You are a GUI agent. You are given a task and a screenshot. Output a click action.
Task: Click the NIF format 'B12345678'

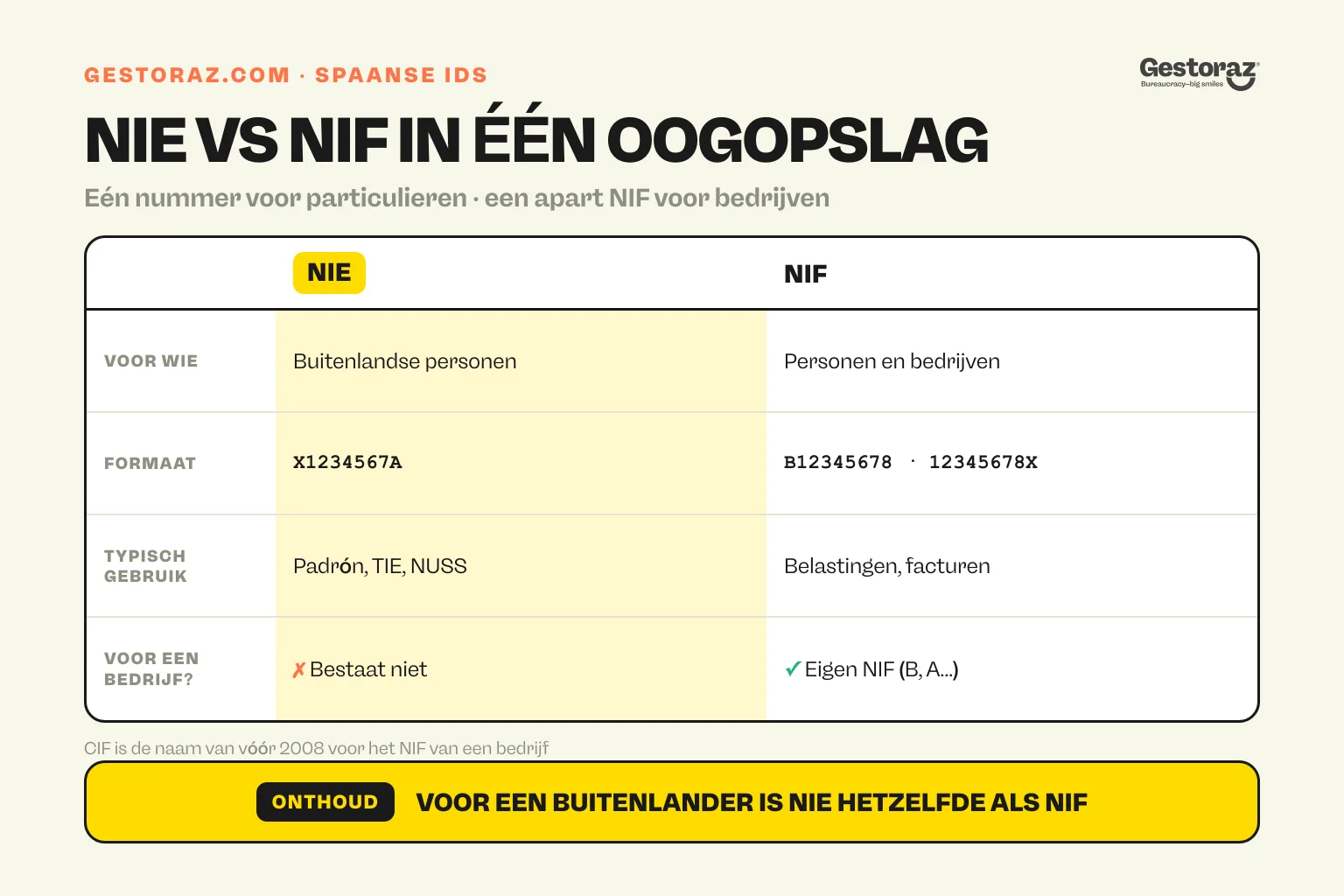point(838,462)
